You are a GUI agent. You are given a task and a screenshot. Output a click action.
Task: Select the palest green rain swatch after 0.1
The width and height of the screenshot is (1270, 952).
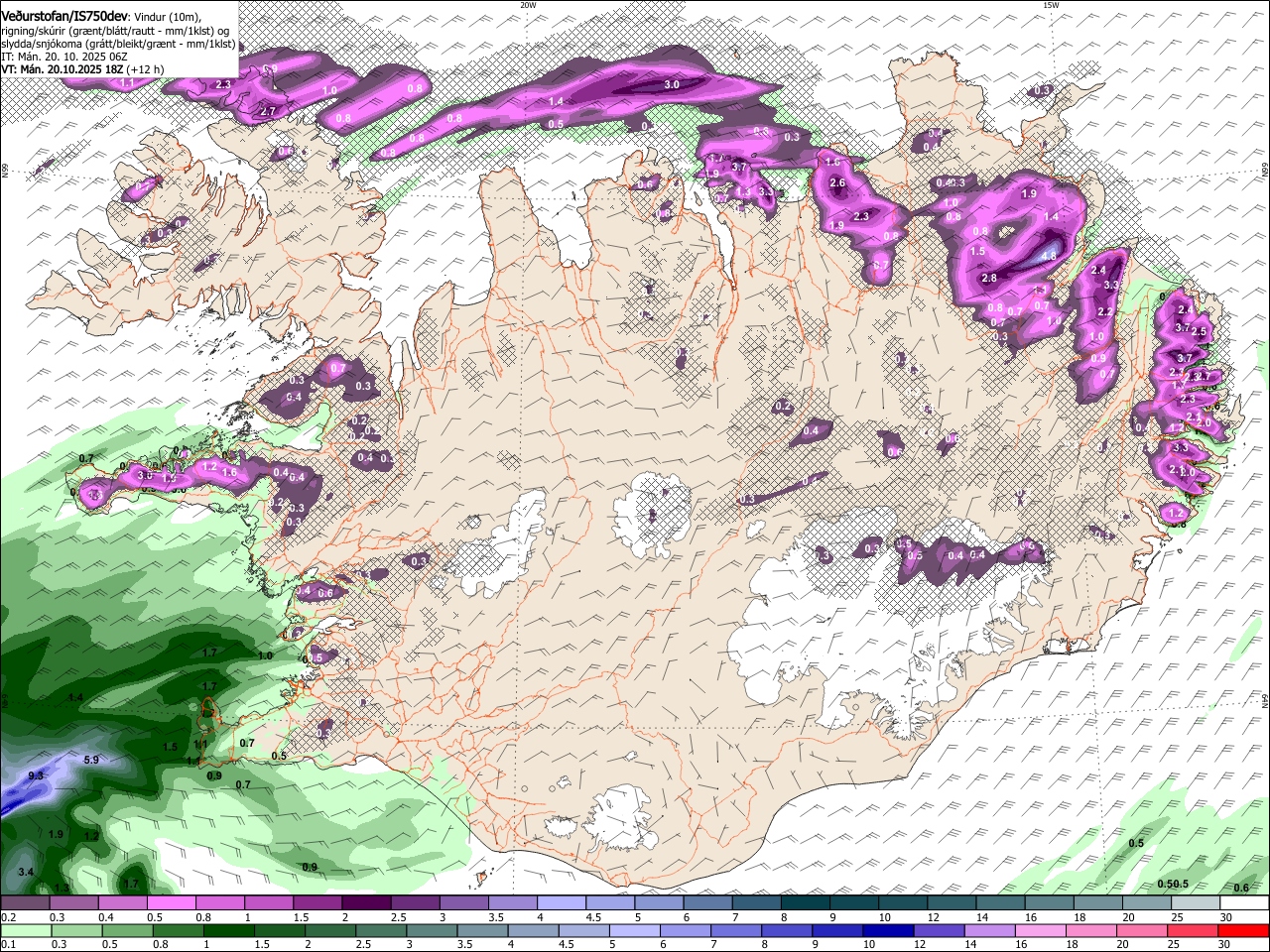click(x=25, y=930)
